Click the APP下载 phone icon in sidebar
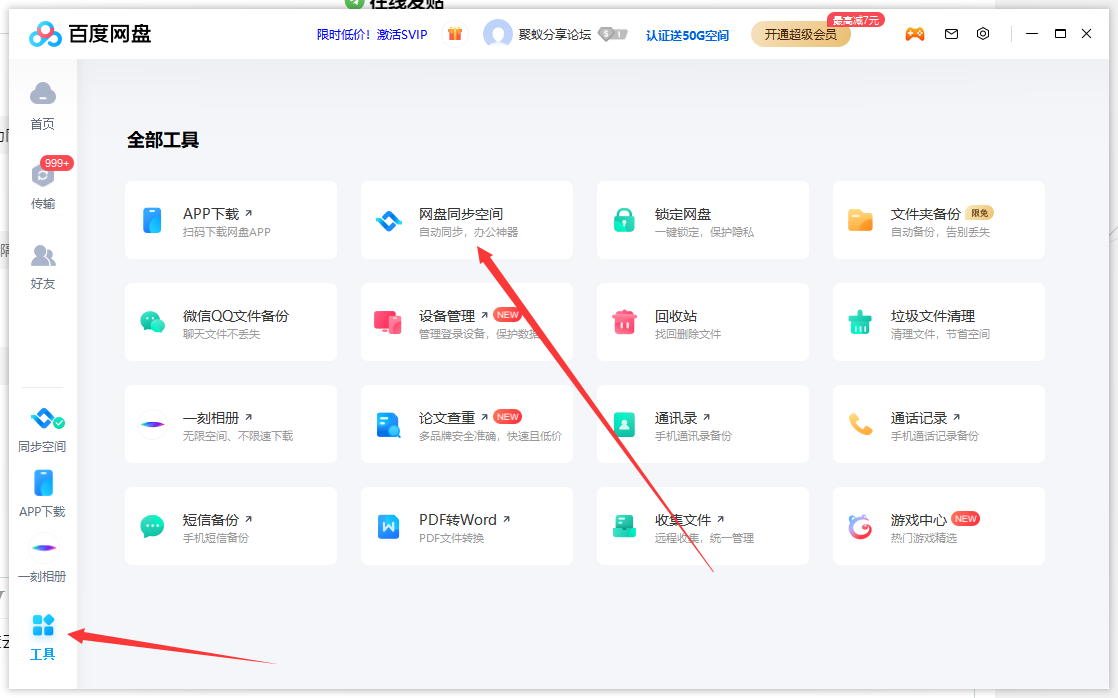 pos(43,483)
